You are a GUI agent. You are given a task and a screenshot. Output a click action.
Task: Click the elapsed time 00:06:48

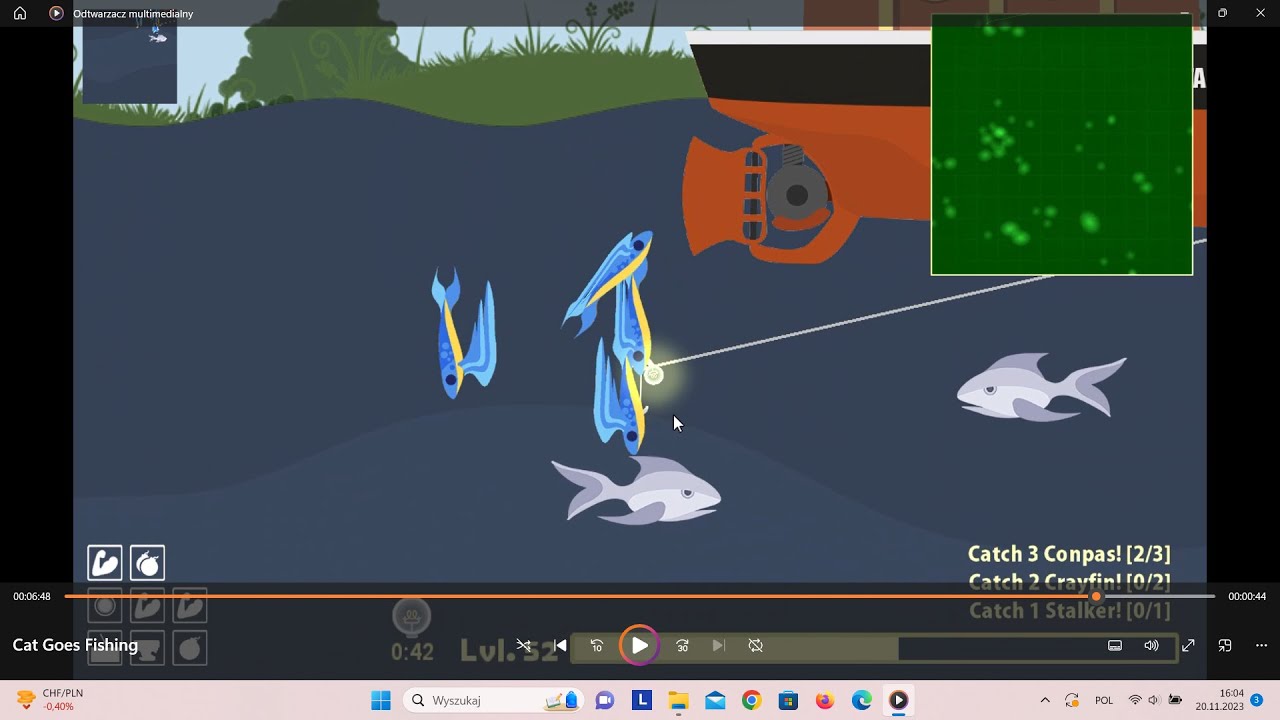(x=32, y=597)
